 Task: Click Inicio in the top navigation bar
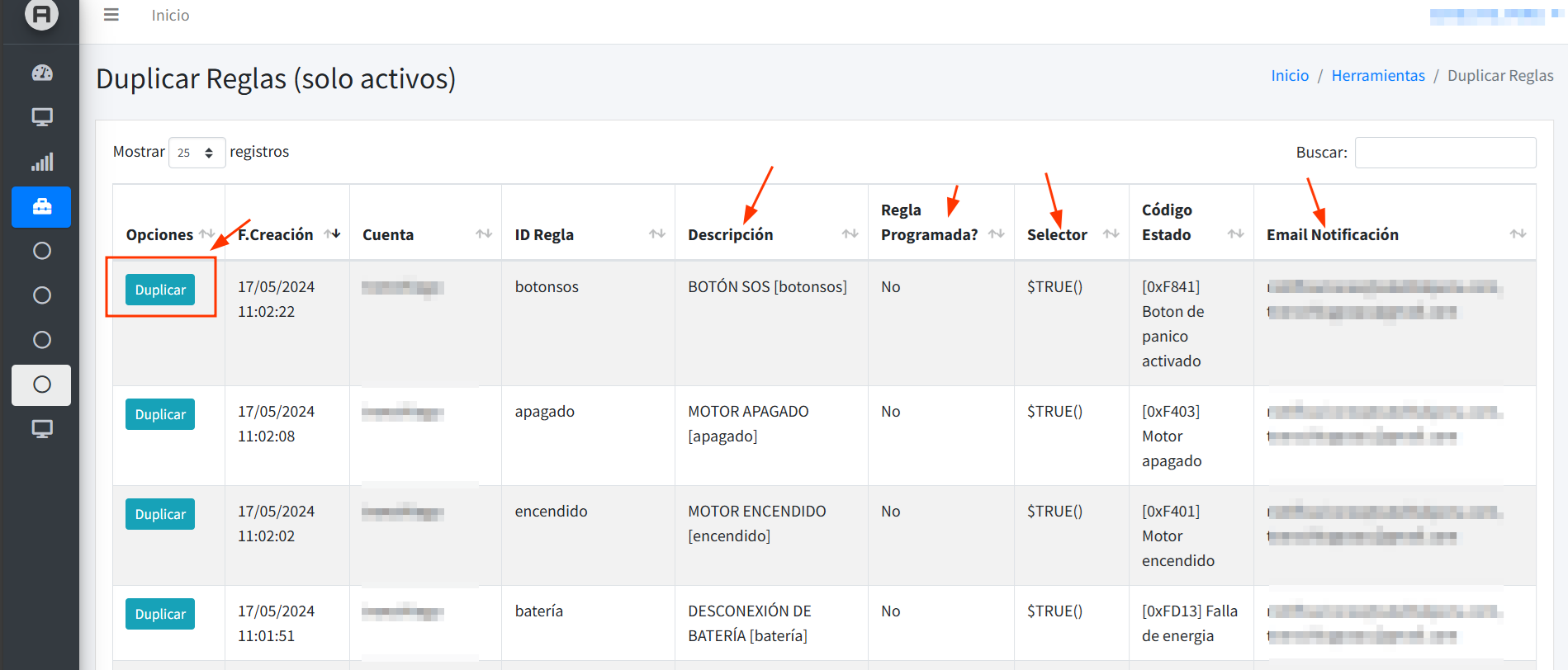pyautogui.click(x=170, y=15)
